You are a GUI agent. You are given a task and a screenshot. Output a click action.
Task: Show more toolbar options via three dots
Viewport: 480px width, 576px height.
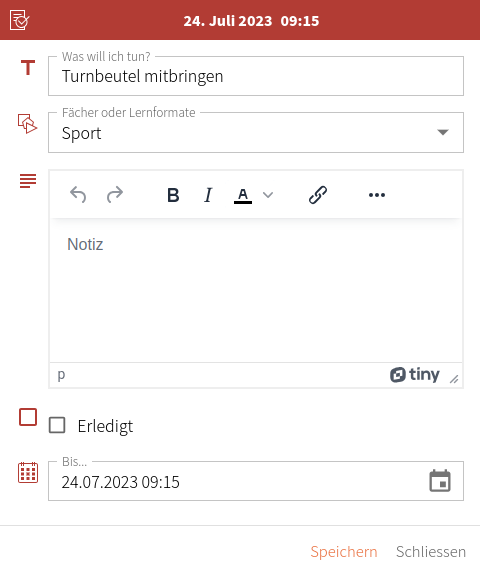(x=377, y=195)
